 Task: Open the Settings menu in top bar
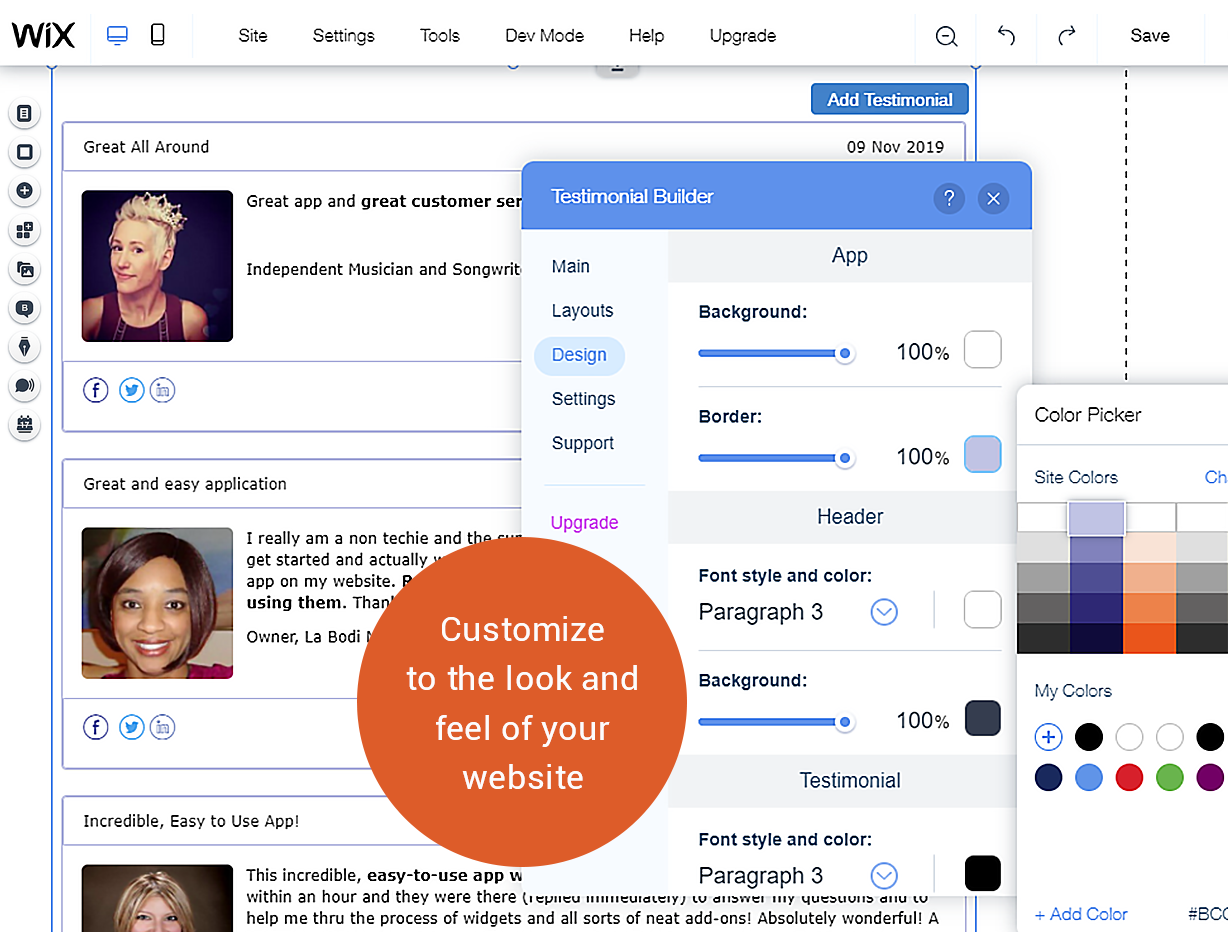coord(343,36)
